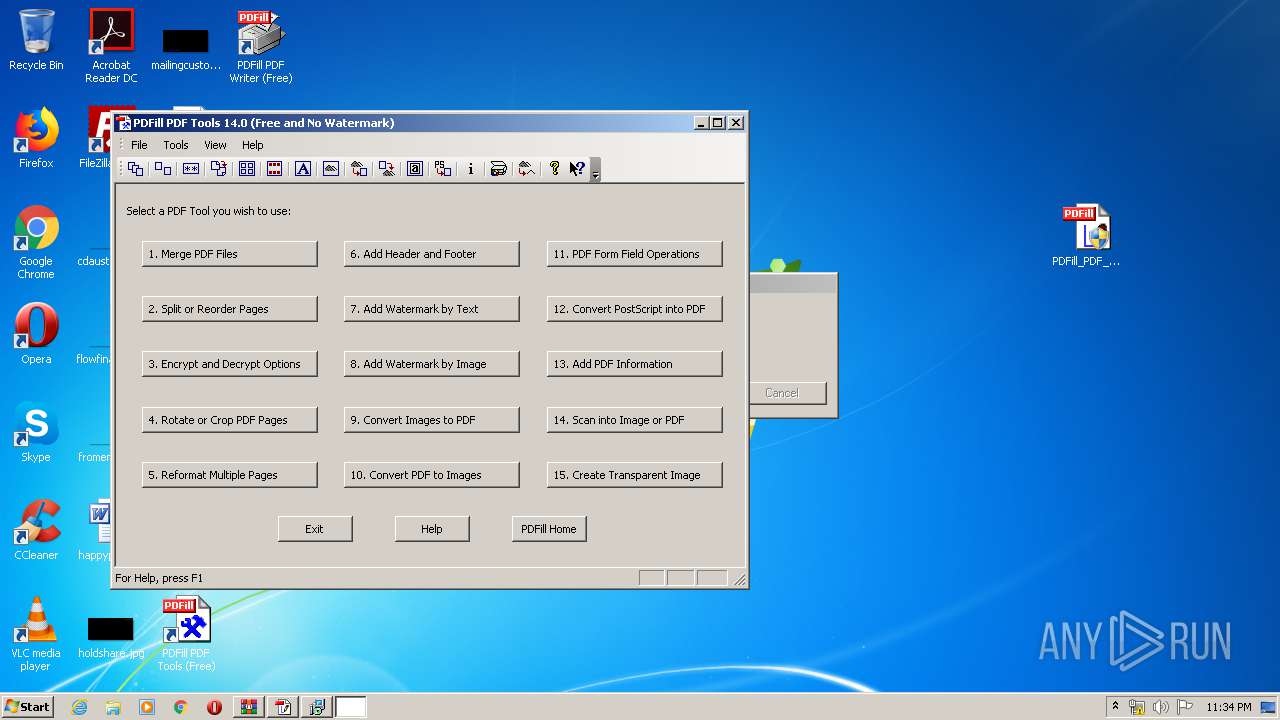Open the View menu

215,145
